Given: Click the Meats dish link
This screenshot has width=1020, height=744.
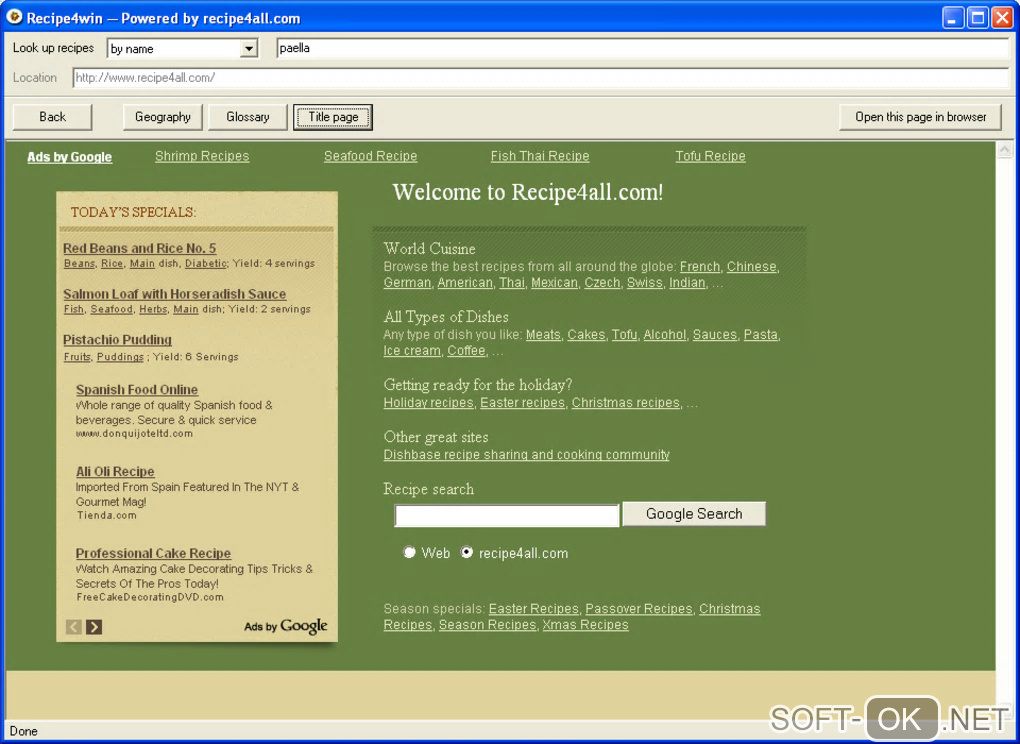Looking at the screenshot, I should tap(543, 335).
